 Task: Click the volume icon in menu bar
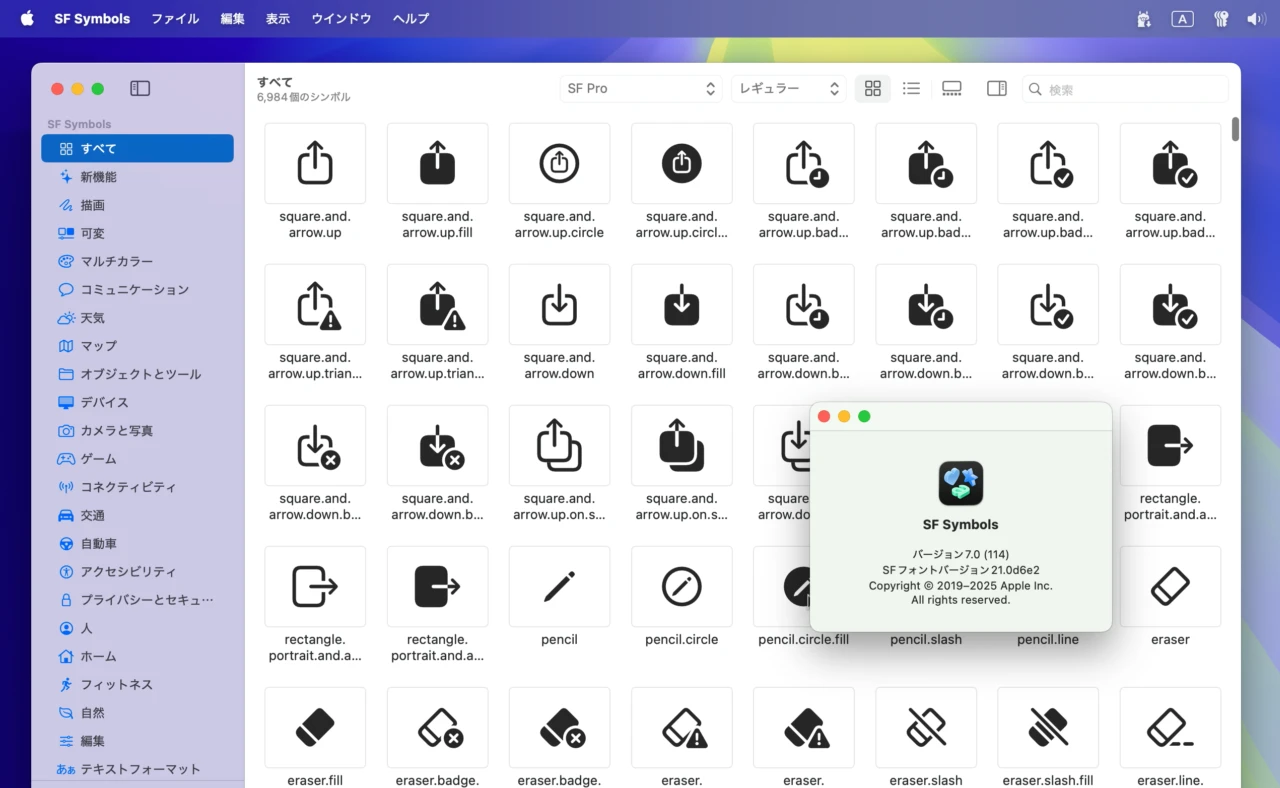1255,19
